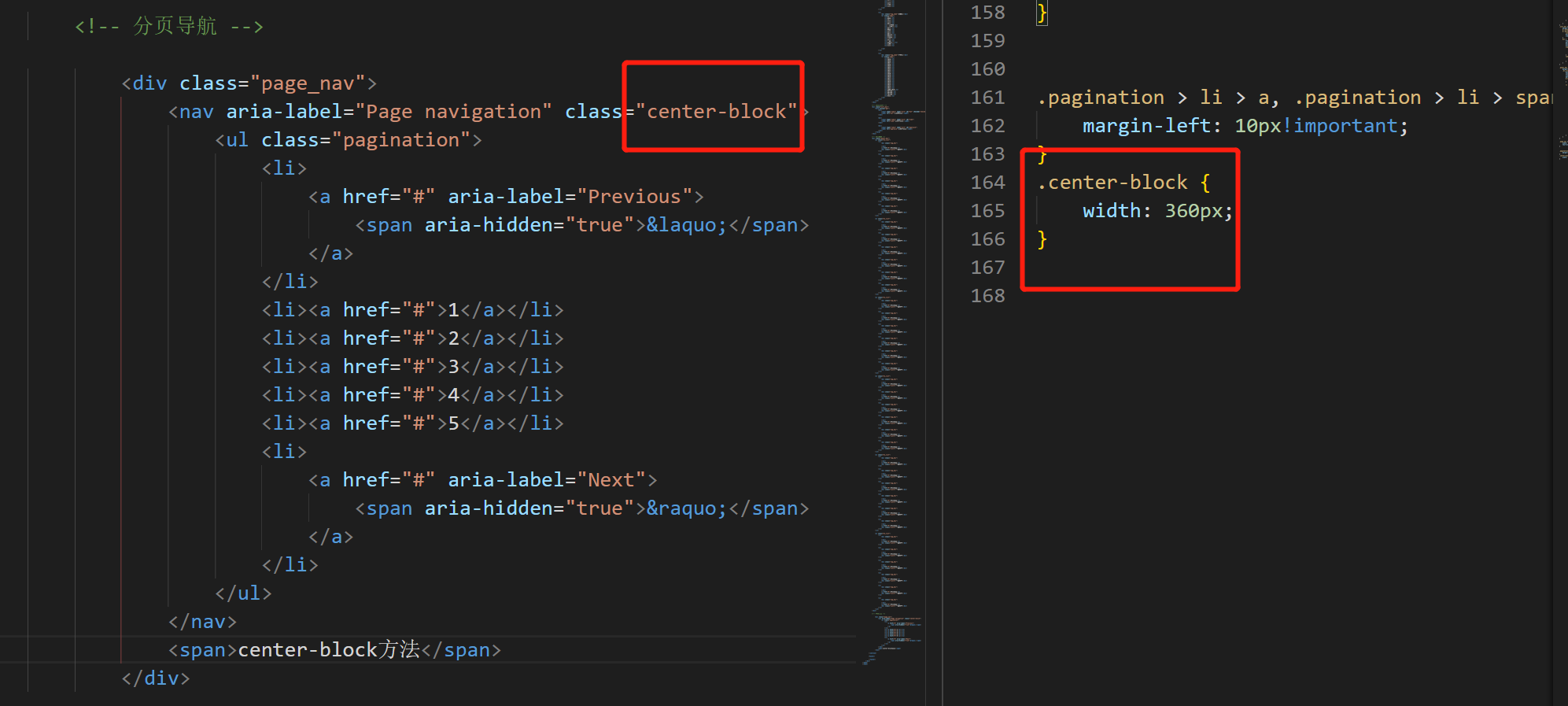Image resolution: width=1568 pixels, height=706 pixels.
Task: Click the aria-label="Next" anchor line
Action: click(483, 479)
